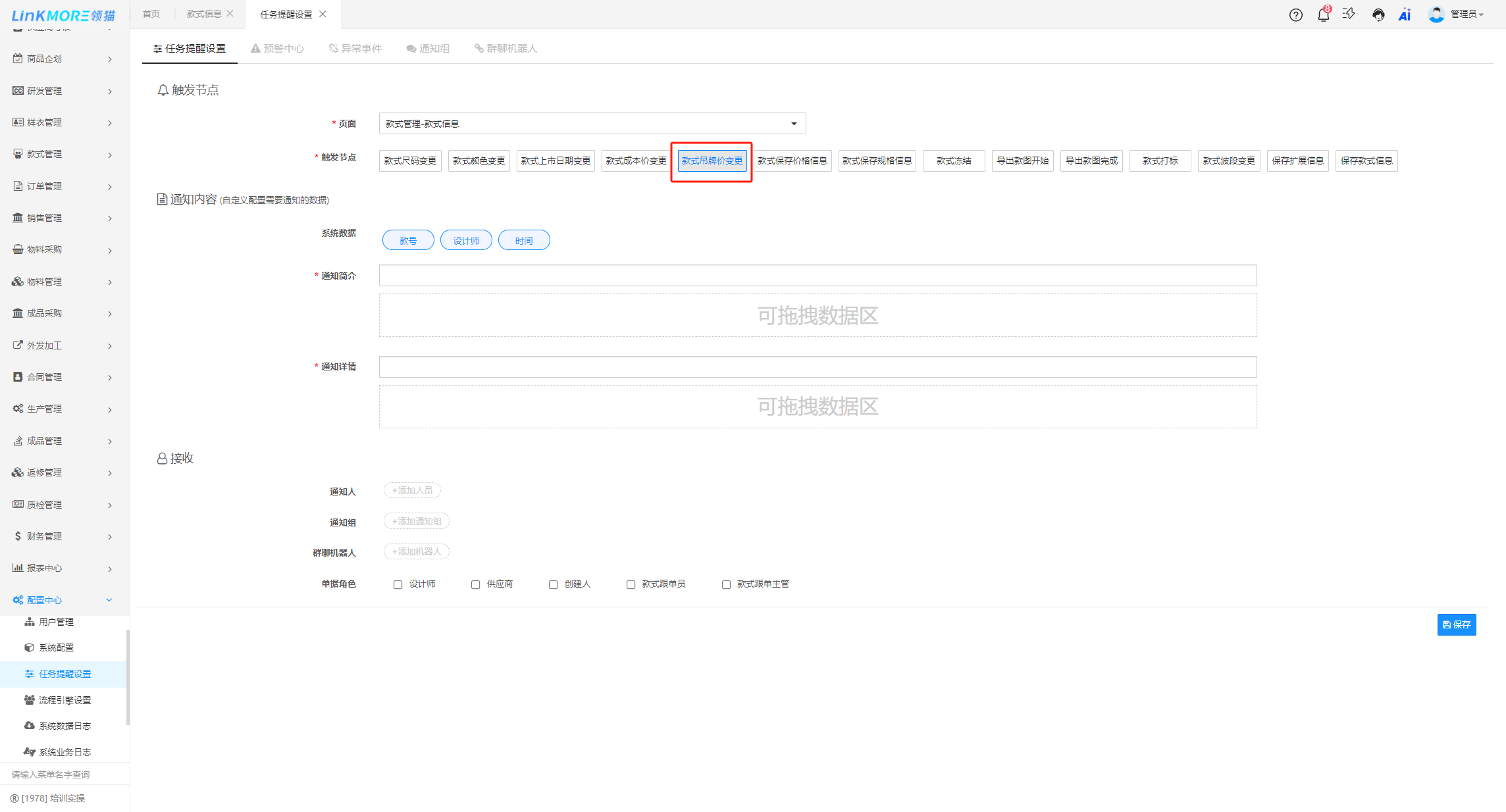
Task: Switch to the 群聊机器人 tab
Action: [x=506, y=49]
